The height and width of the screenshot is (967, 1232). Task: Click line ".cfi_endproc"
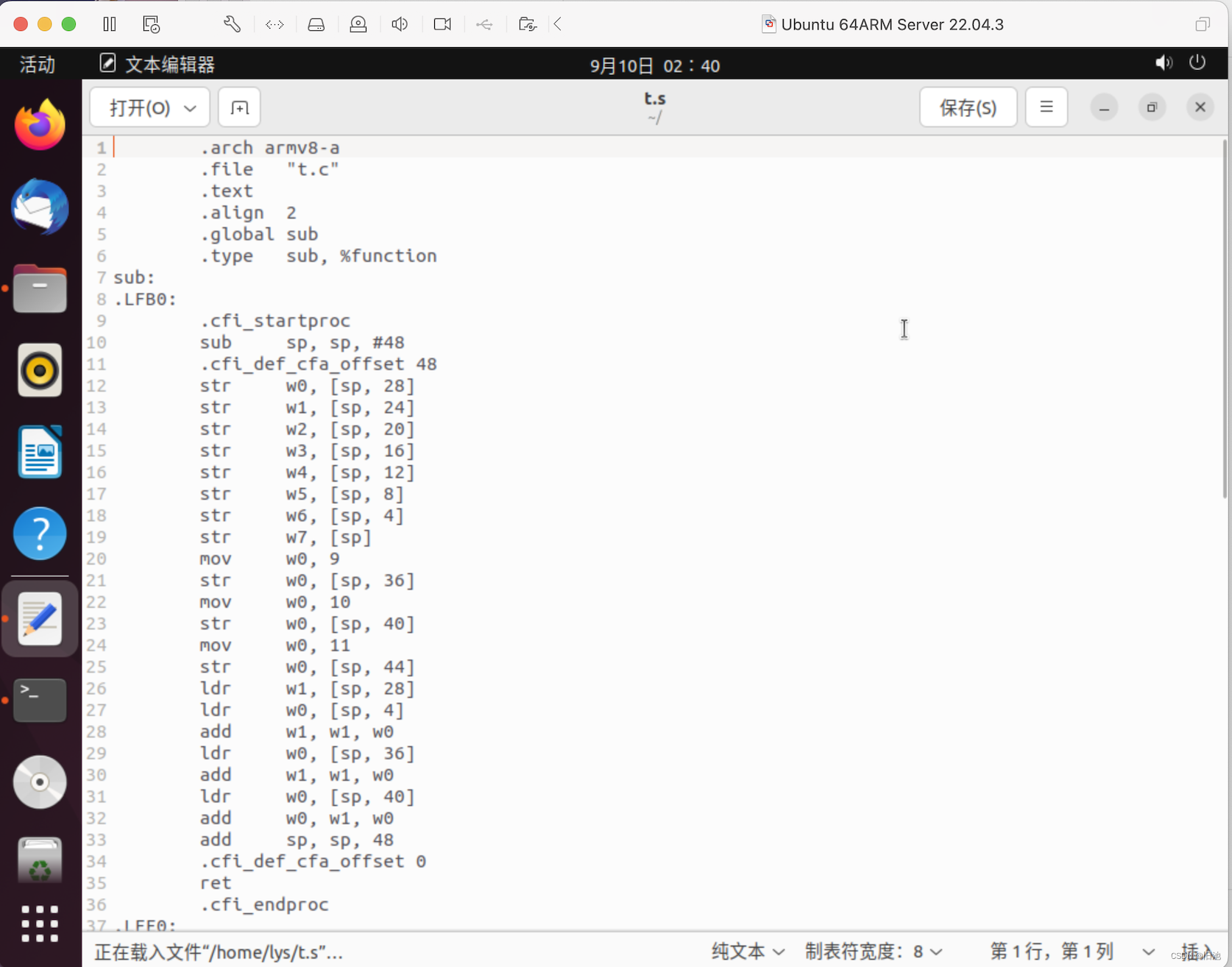[x=264, y=904]
